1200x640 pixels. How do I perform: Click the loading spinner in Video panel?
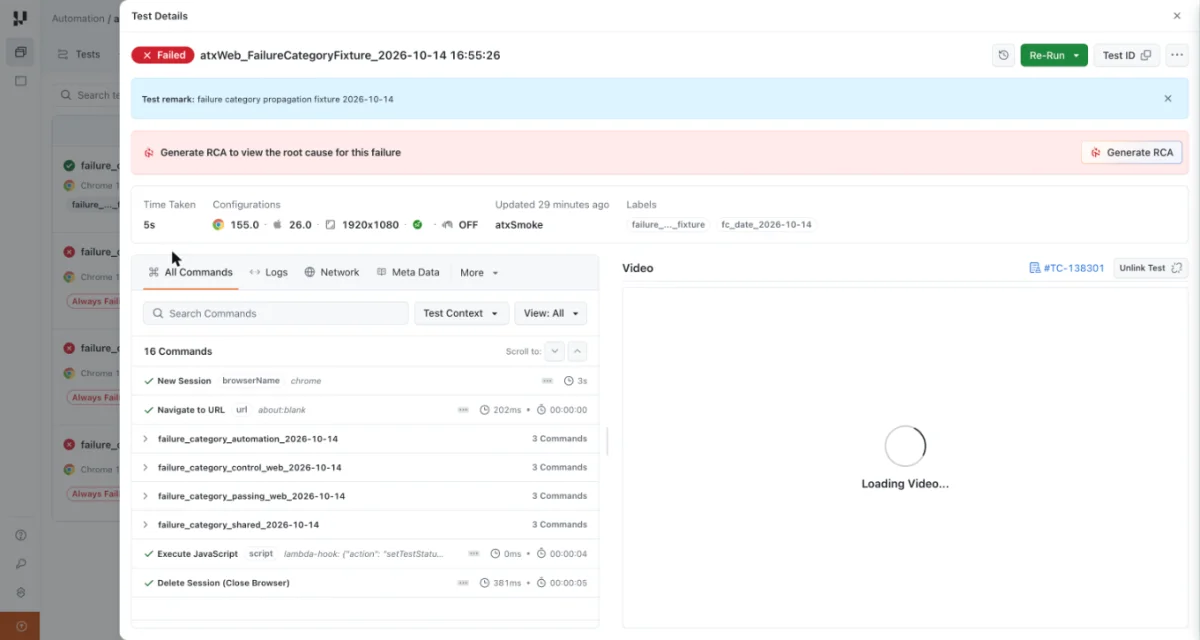click(x=905, y=446)
